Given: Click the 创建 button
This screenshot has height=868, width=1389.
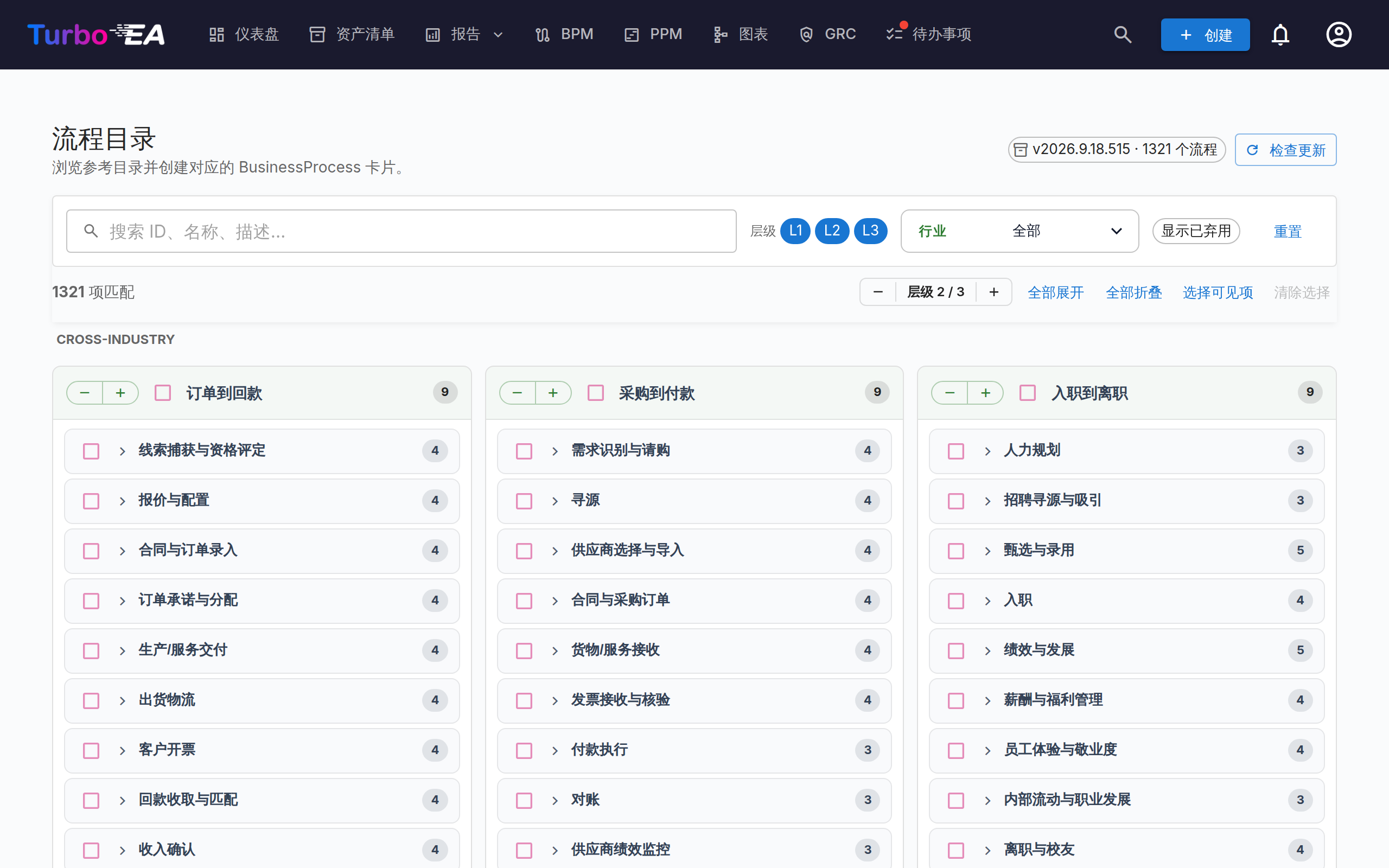Looking at the screenshot, I should tap(1205, 34).
